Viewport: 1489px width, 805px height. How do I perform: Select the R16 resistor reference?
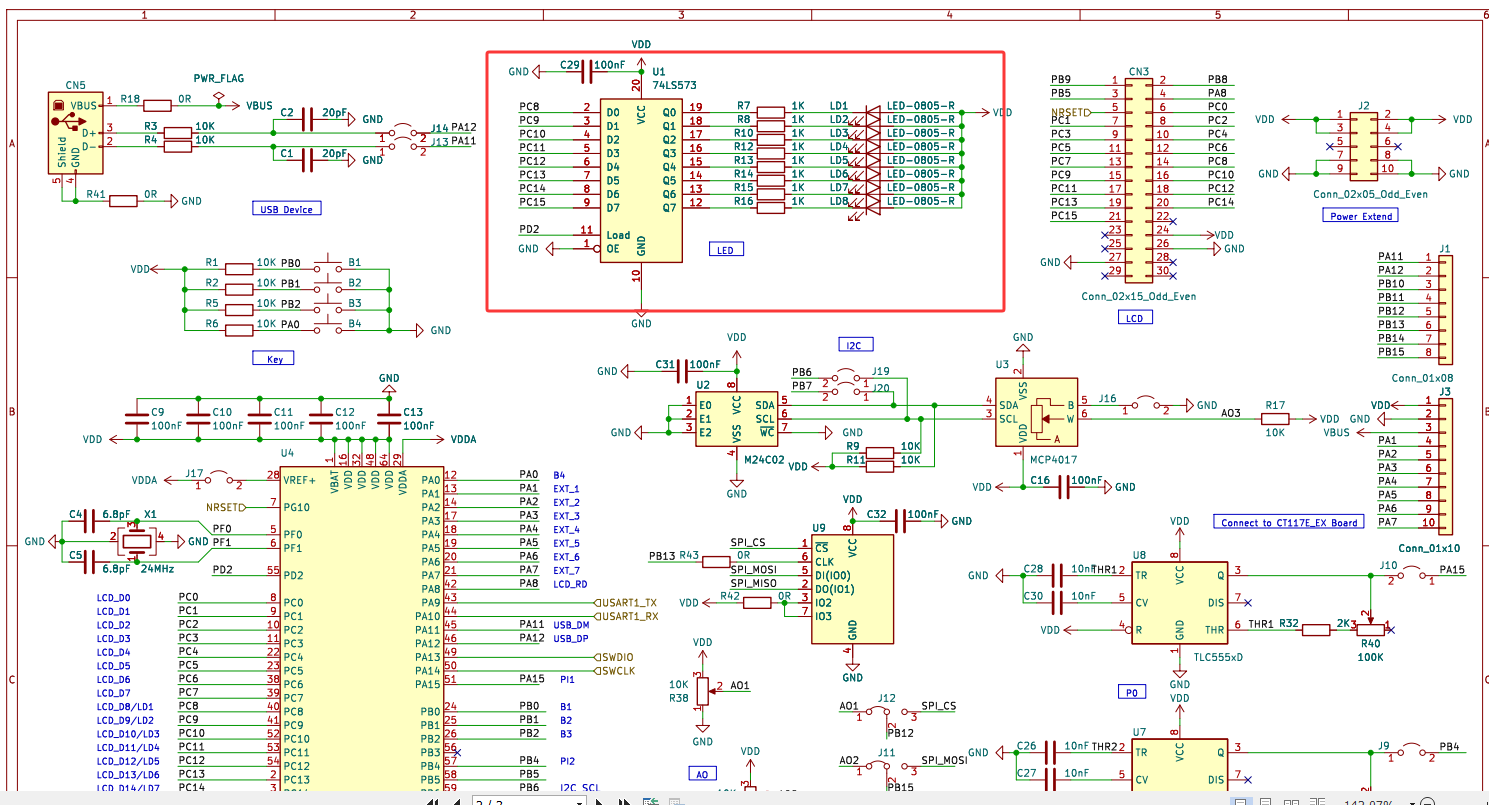pos(743,201)
